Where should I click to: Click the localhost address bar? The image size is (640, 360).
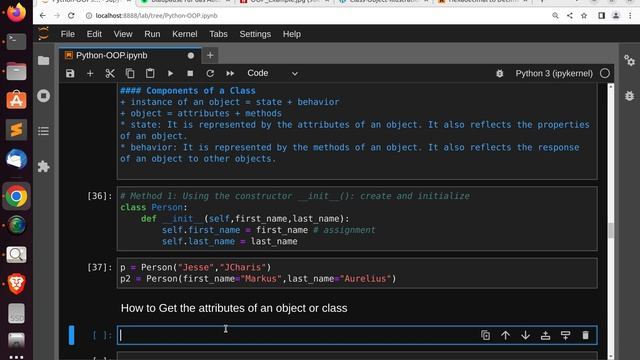(x=156, y=16)
